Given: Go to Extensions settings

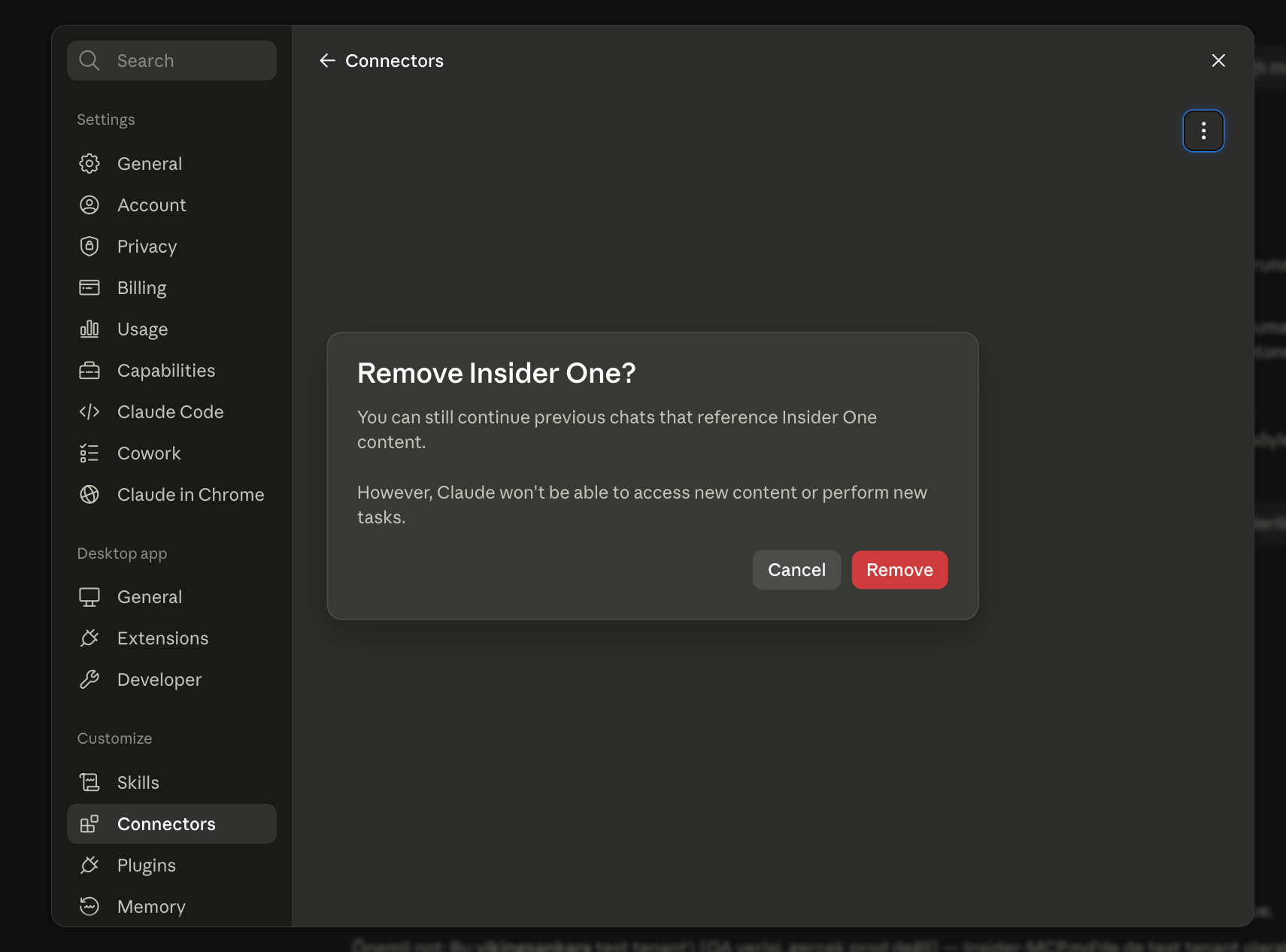Looking at the screenshot, I should pos(171,638).
